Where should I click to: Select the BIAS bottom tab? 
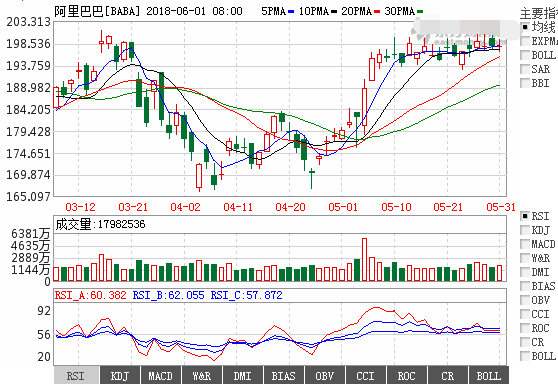point(283,376)
